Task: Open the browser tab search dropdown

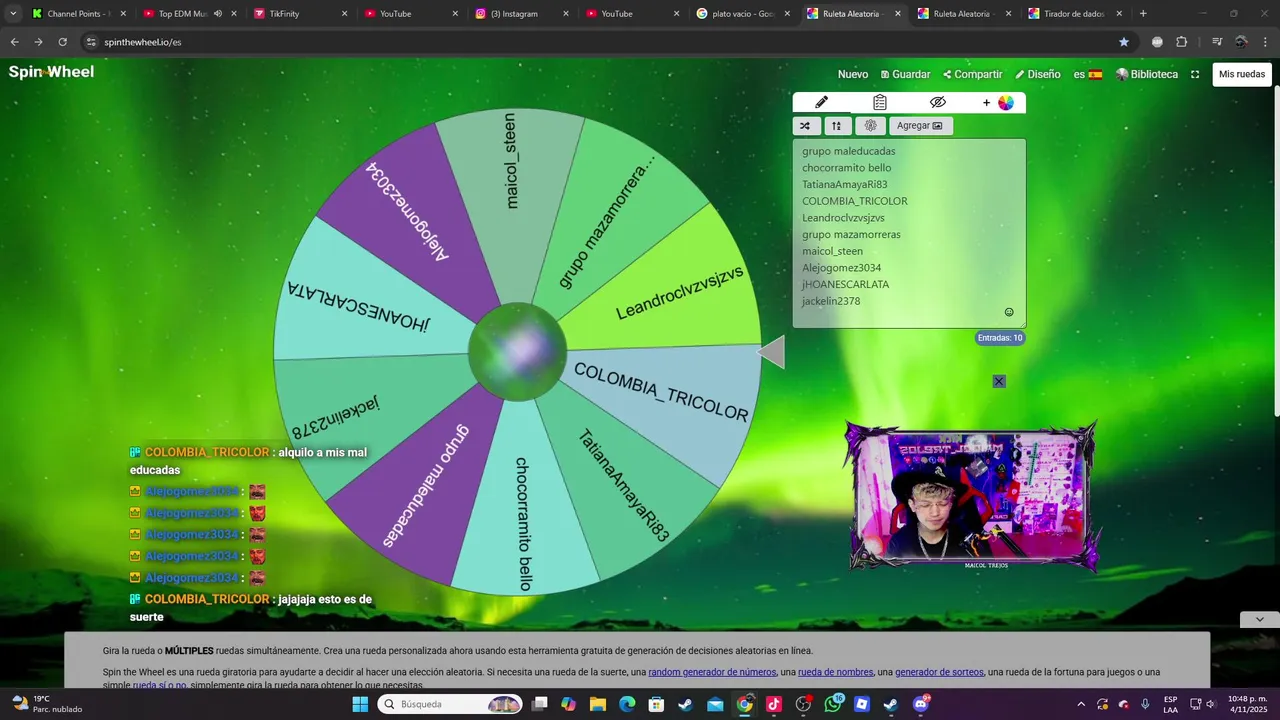Action: [x=13, y=14]
